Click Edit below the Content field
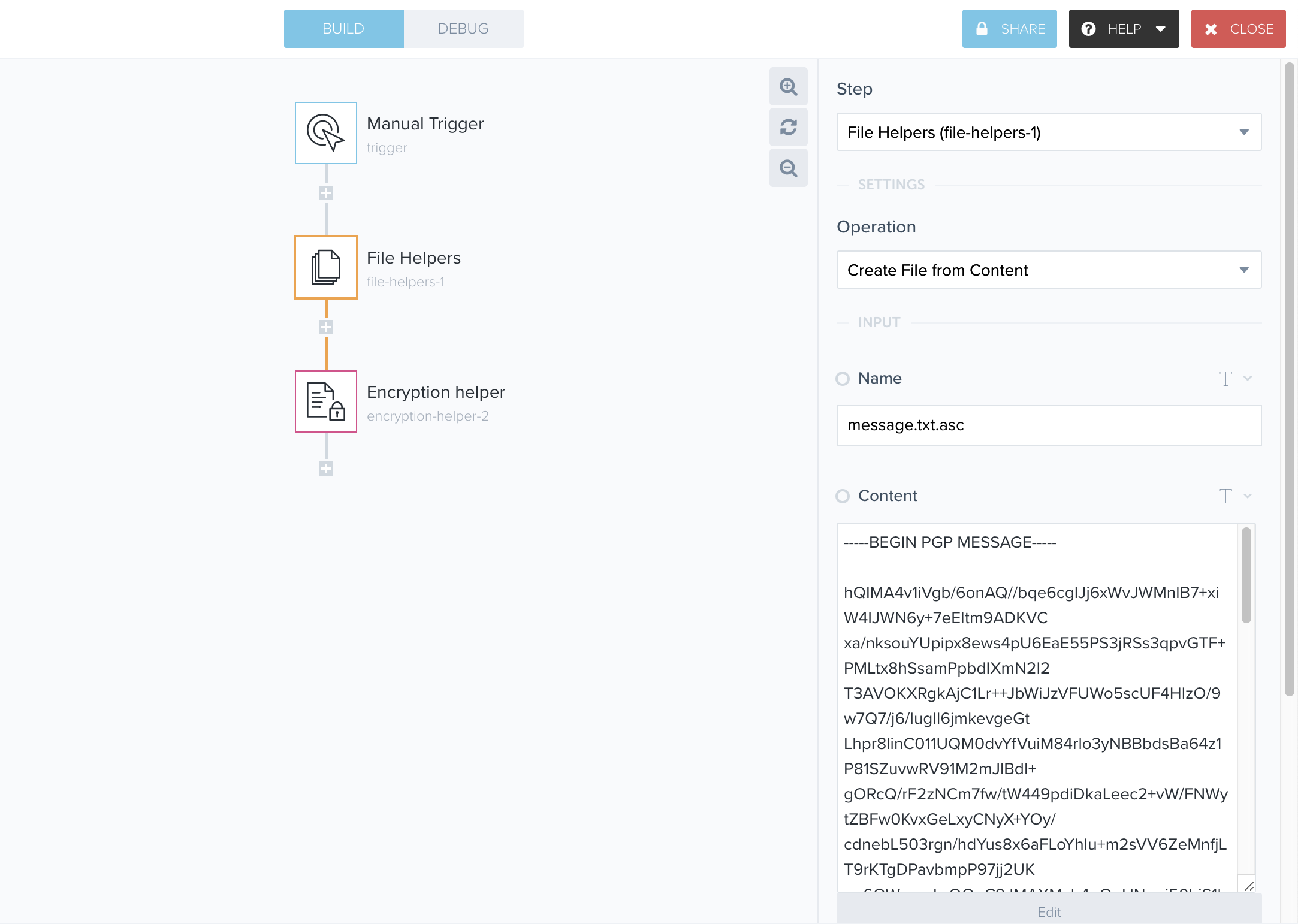The width and height of the screenshot is (1298, 924). click(1049, 911)
